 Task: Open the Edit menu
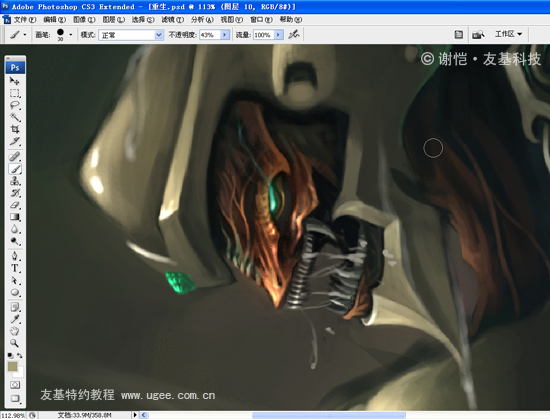(54, 20)
